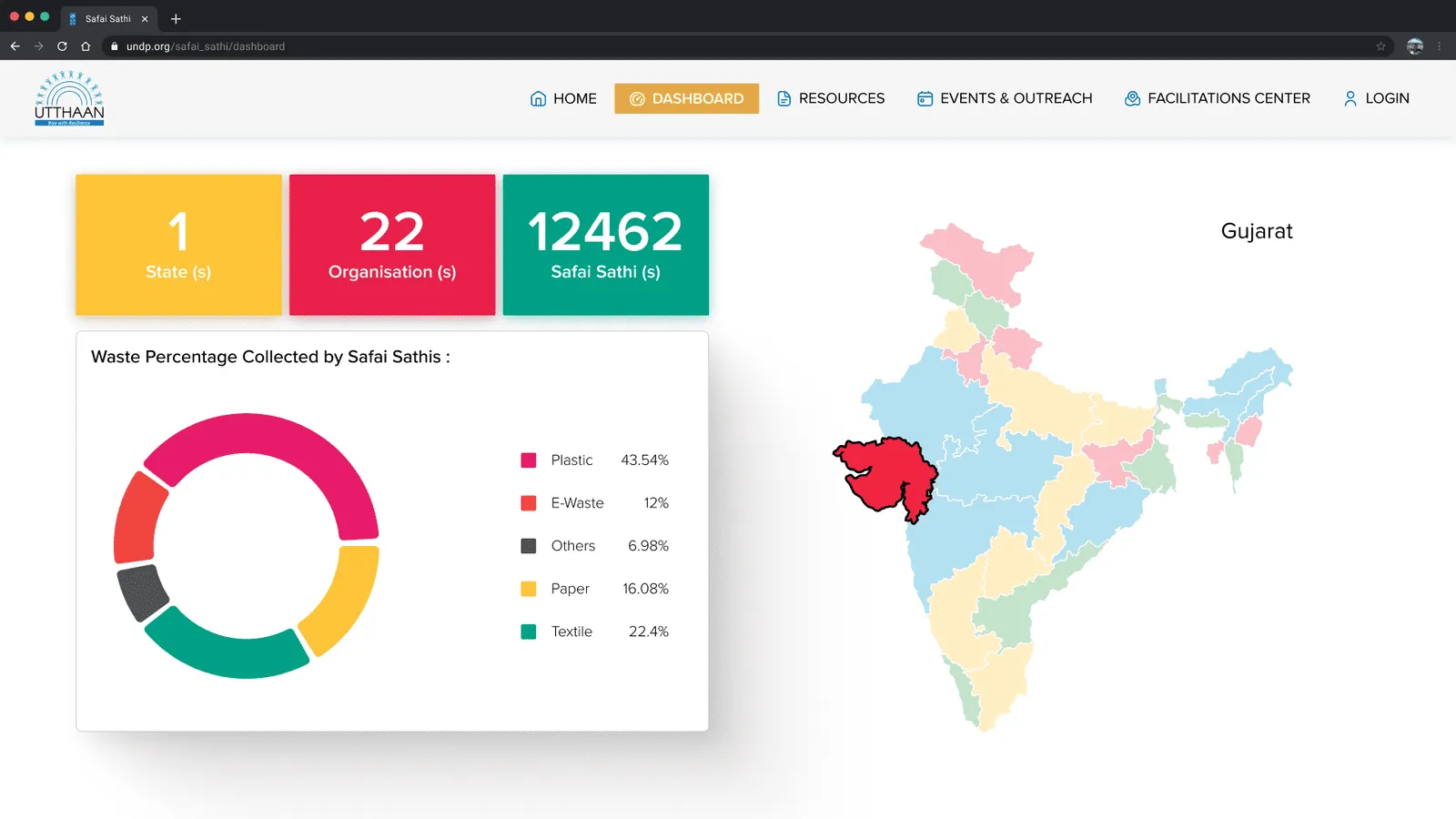The height and width of the screenshot is (819, 1456).
Task: Click the green Textile legend swatch
Action: [x=529, y=632]
